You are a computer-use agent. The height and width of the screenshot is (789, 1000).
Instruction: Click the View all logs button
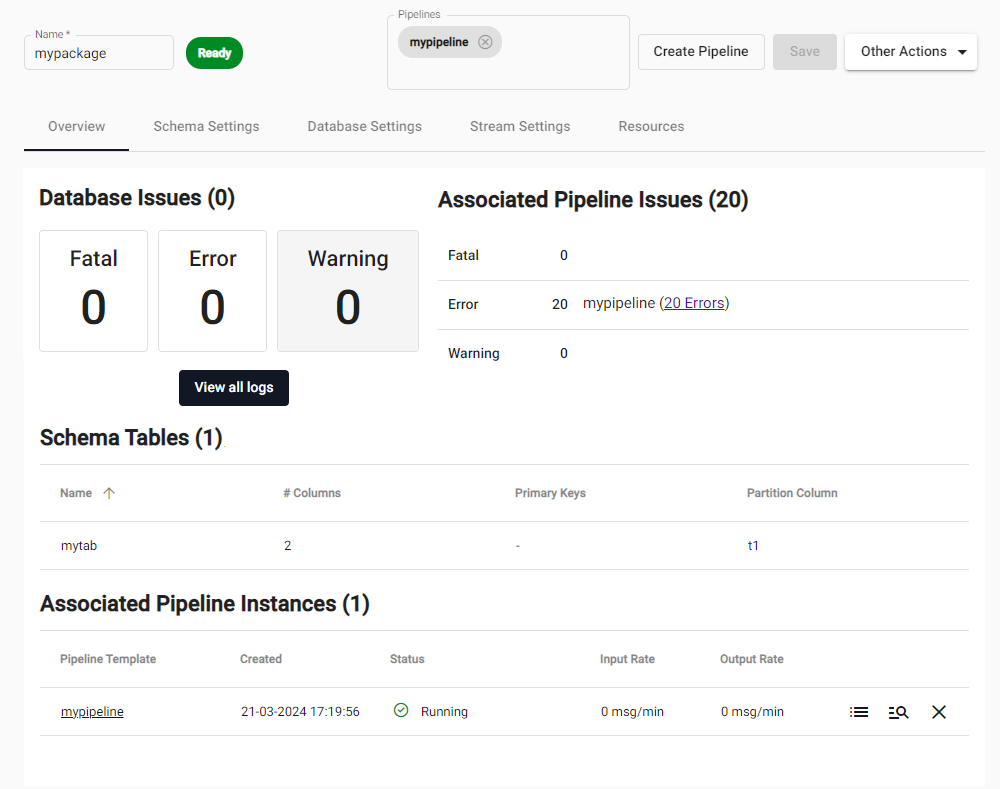click(x=234, y=388)
